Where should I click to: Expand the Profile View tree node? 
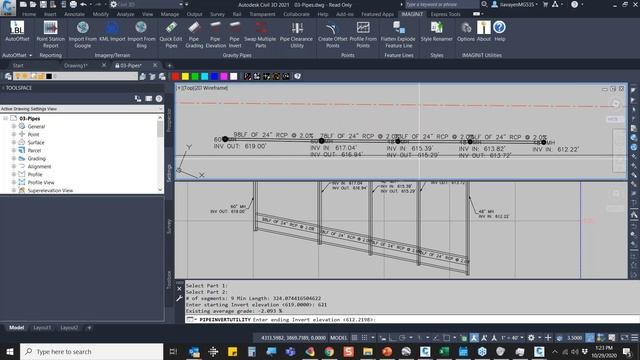(13, 182)
